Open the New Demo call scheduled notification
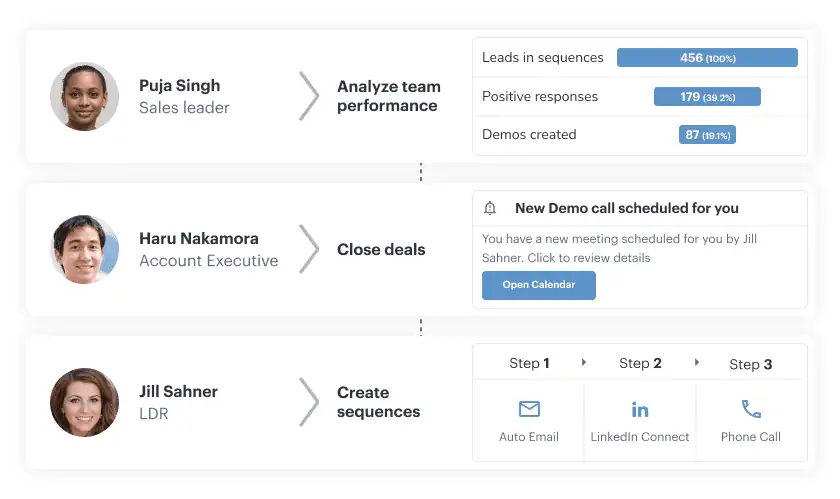Image resolution: width=840 pixels, height=499 pixels. pos(640,250)
